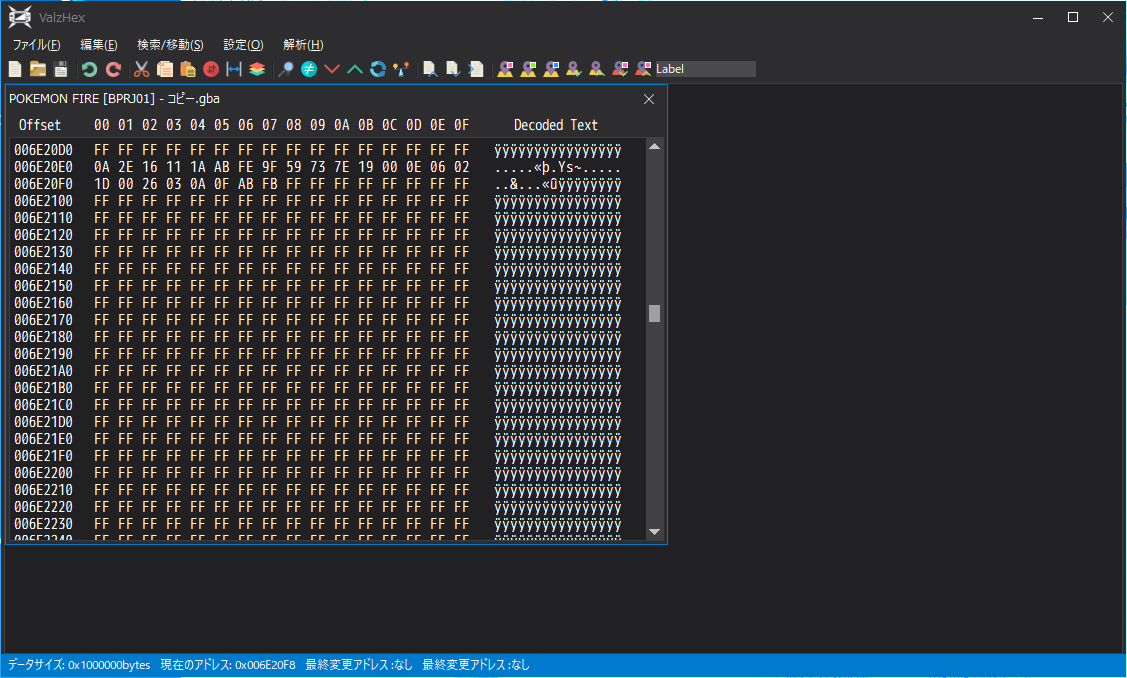This screenshot has height=678, width=1127.
Task: Click the yellow-base marker with down chevron
Action: click(574, 69)
